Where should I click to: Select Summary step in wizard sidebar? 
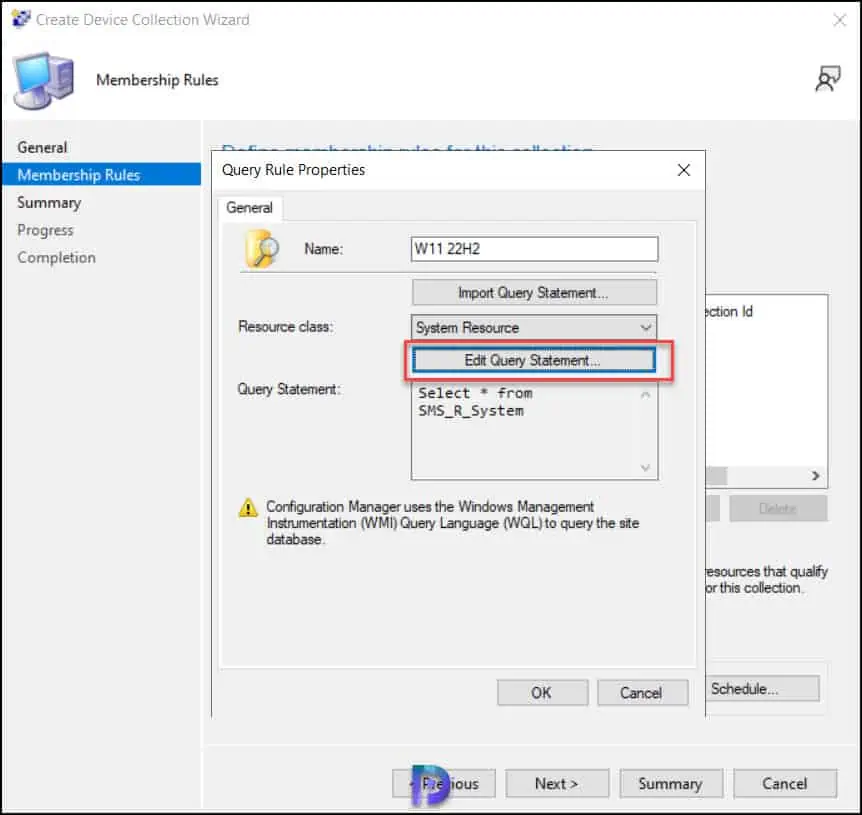(x=49, y=202)
